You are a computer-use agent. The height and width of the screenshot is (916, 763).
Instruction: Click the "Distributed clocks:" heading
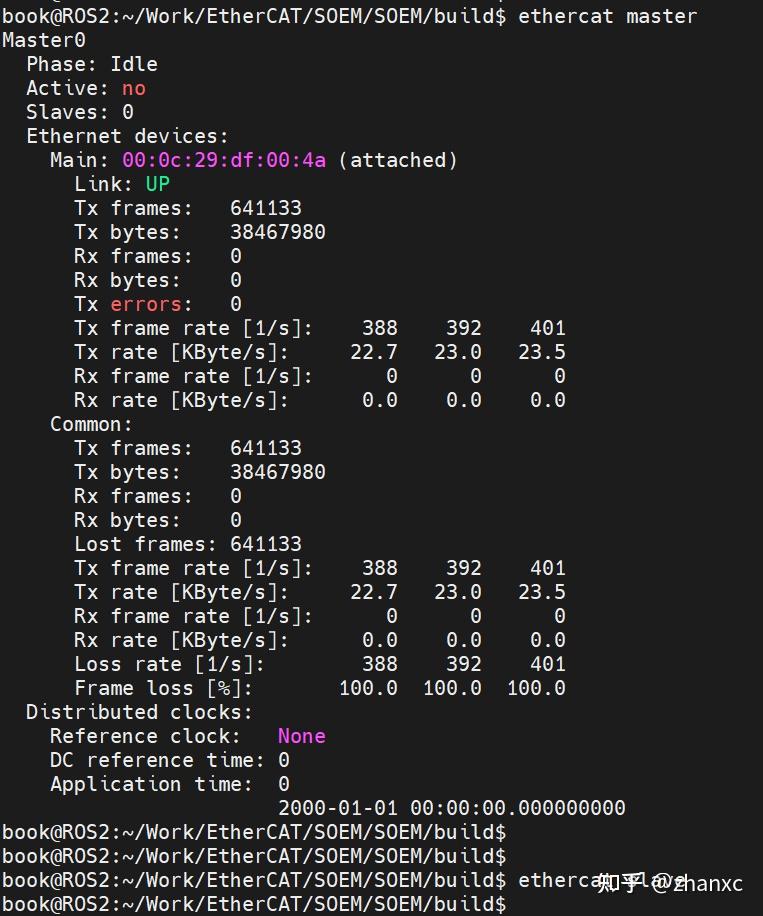[x=139, y=712]
